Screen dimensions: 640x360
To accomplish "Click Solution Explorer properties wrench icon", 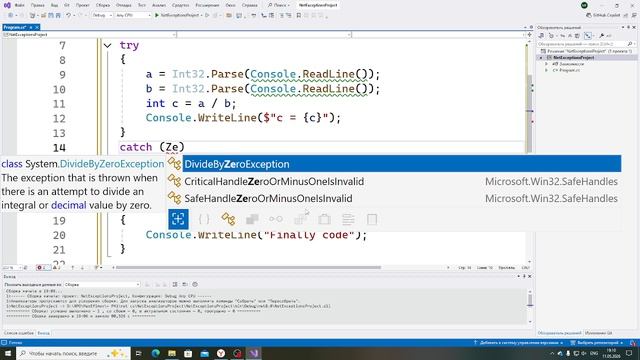I will (602, 36).
